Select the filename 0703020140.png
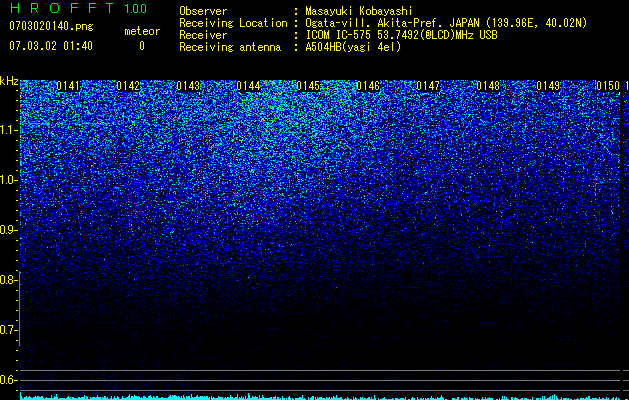The width and height of the screenshot is (629, 400). pos(51,26)
